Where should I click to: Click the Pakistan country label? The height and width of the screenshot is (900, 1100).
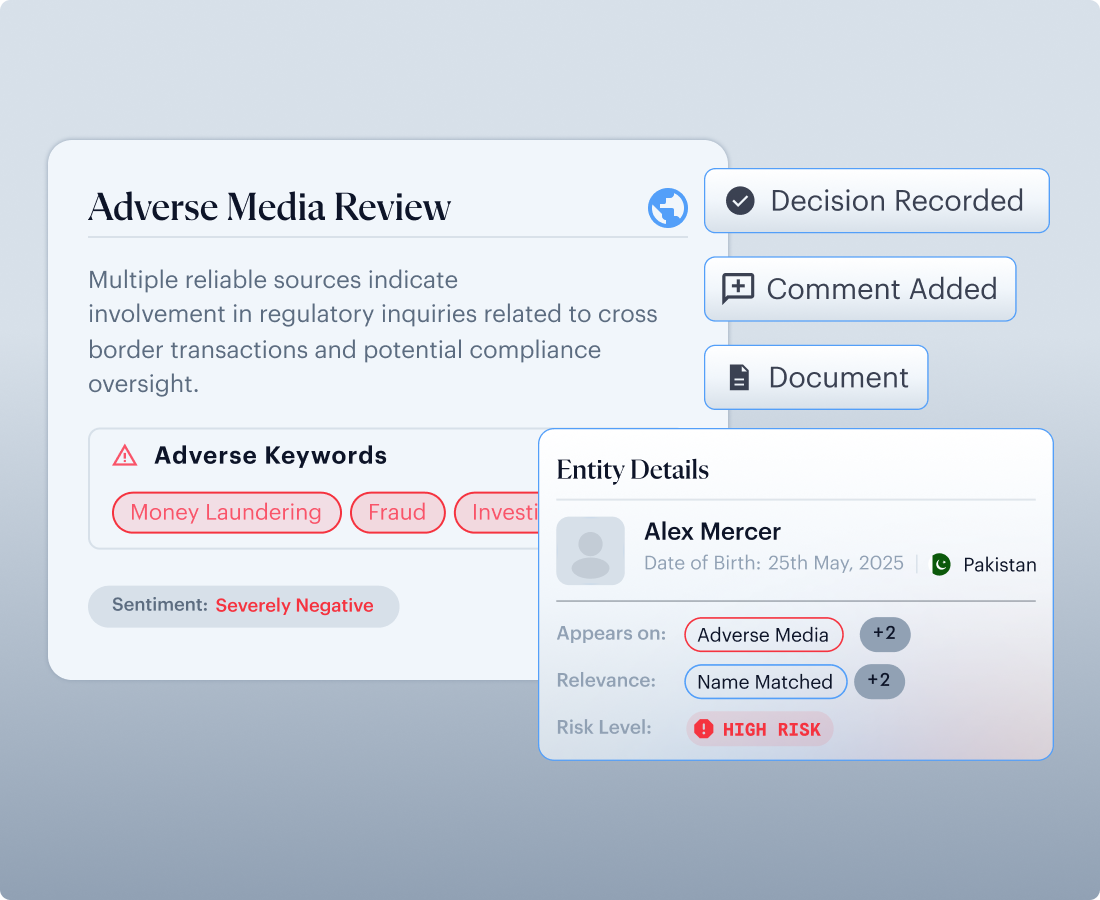click(1000, 565)
